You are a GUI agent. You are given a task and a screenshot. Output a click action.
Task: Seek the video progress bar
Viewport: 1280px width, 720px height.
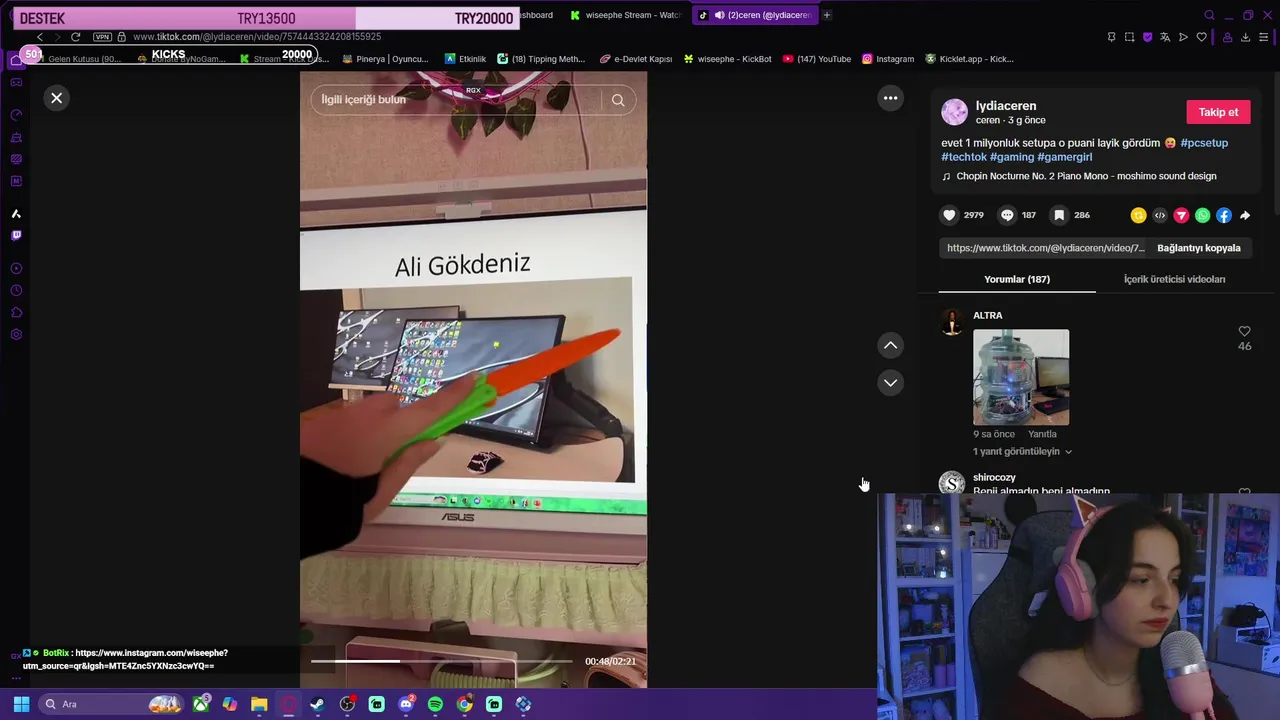[x=441, y=661]
